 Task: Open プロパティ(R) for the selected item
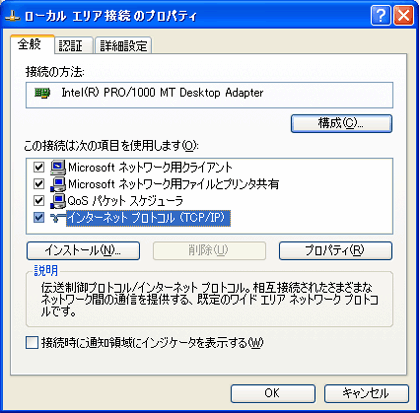pyautogui.click(x=335, y=251)
